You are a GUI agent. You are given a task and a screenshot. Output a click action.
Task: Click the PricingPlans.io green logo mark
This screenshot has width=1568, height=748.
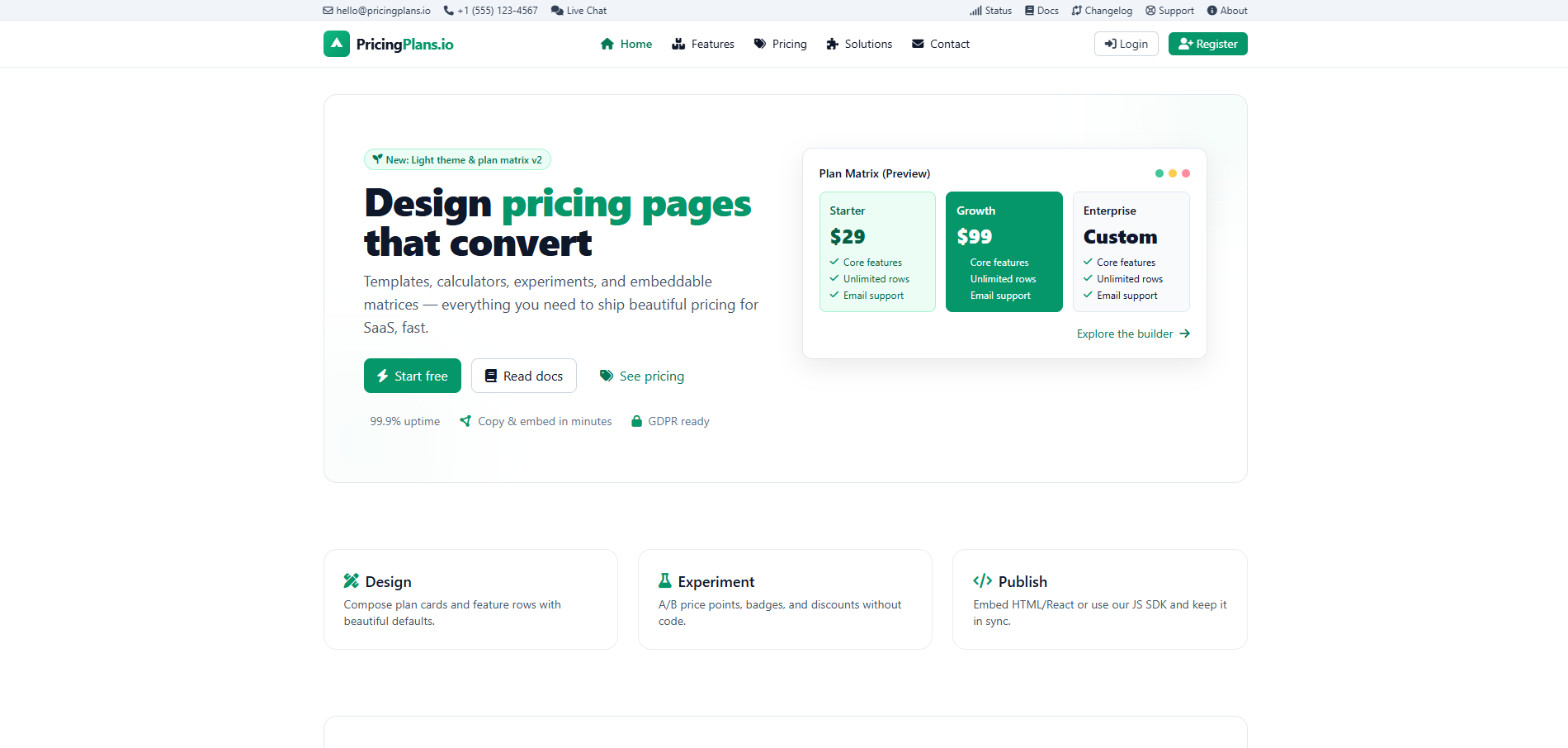(x=337, y=44)
